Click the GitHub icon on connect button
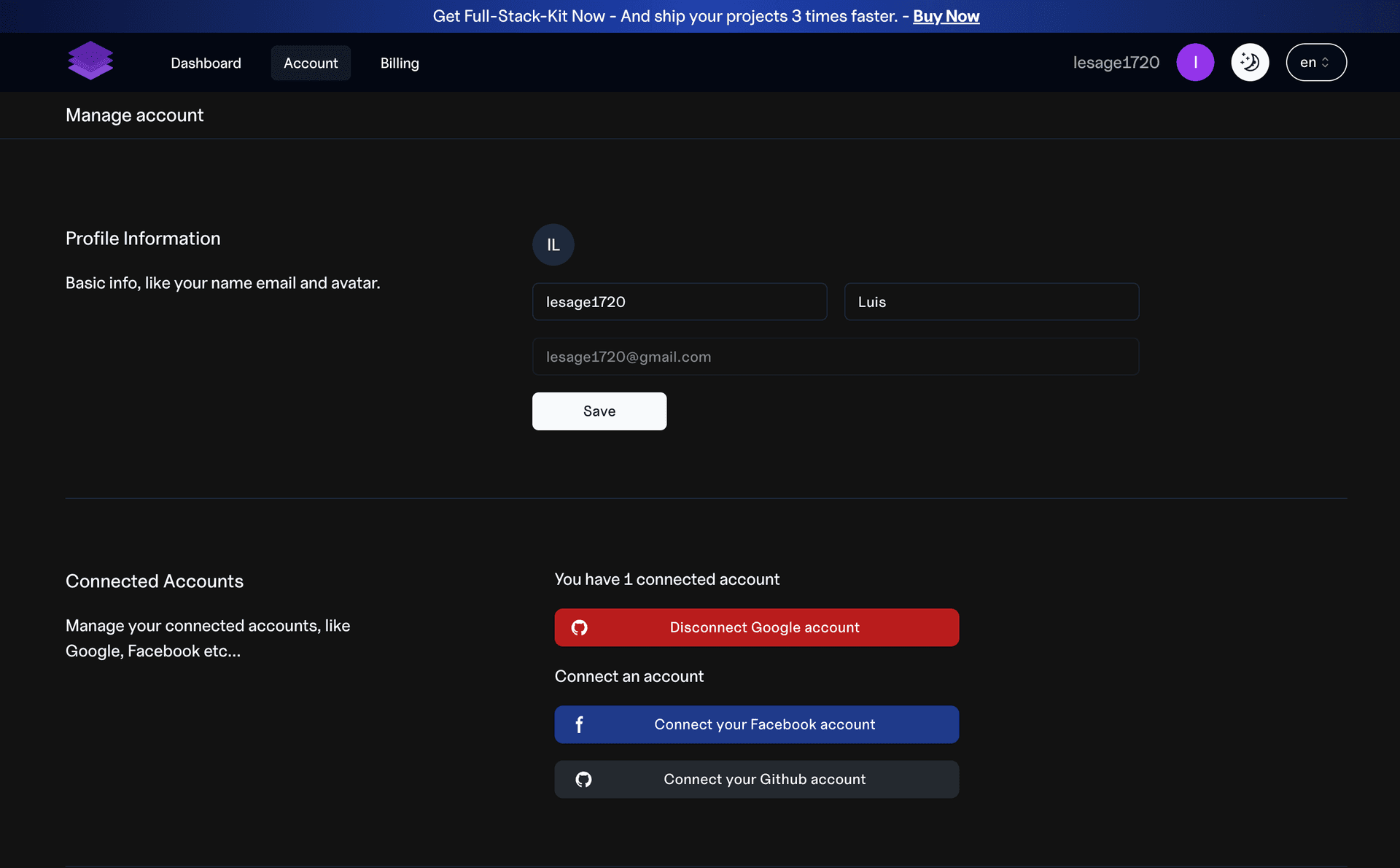The height and width of the screenshot is (868, 1400). (584, 779)
